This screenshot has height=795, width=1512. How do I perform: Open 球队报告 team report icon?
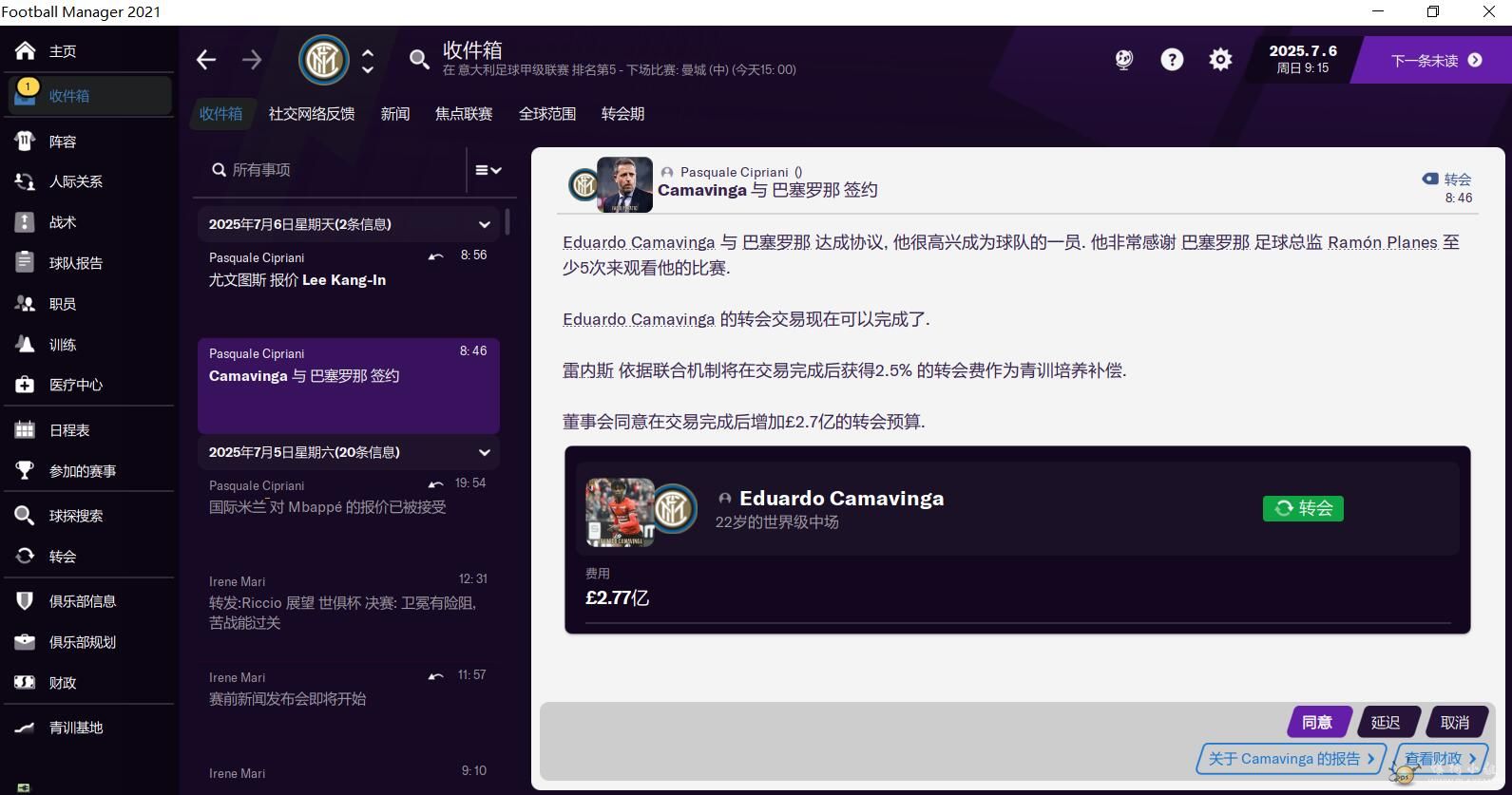tap(26, 263)
